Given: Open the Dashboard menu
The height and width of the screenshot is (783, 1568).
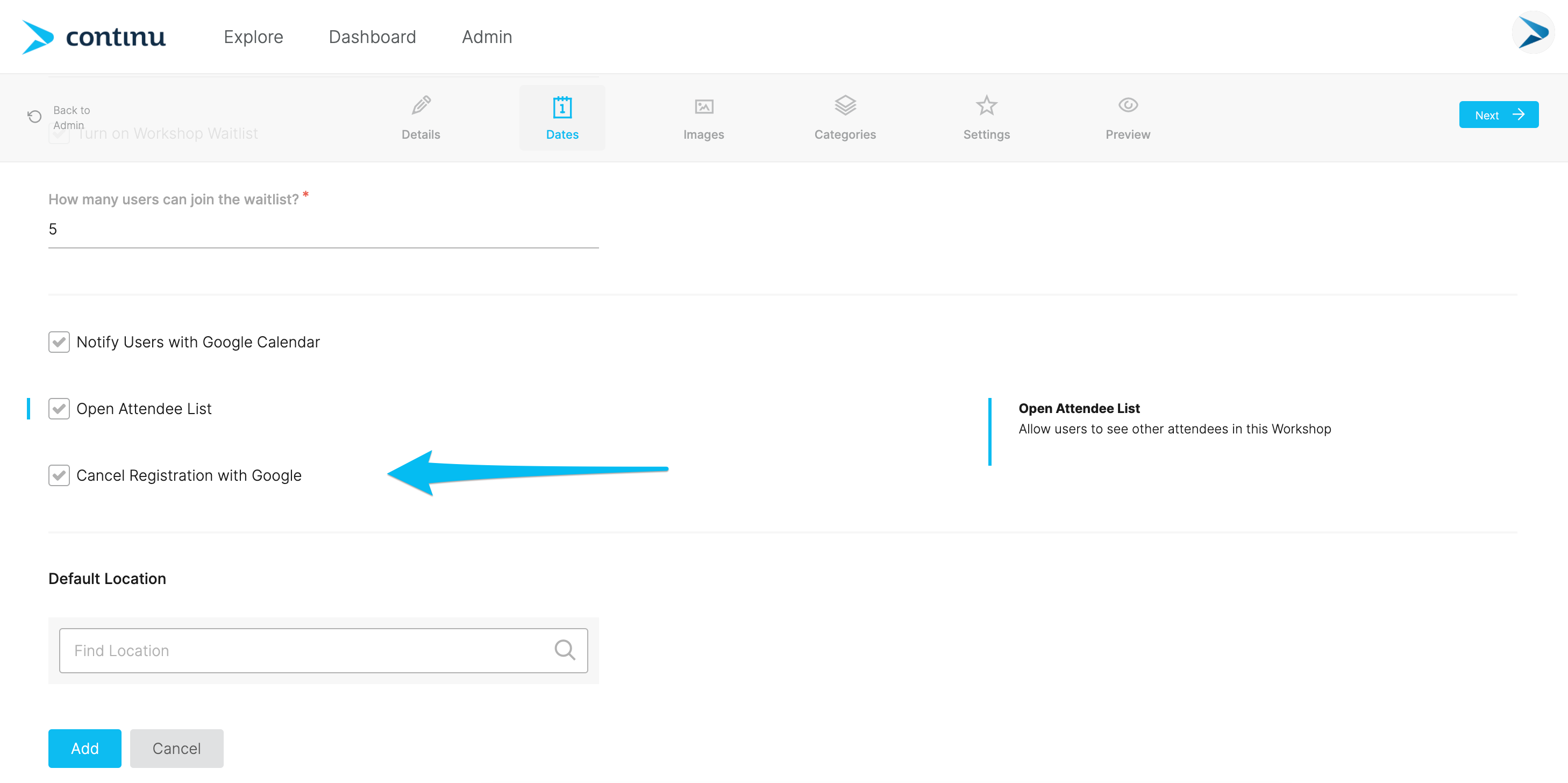Looking at the screenshot, I should point(372,37).
